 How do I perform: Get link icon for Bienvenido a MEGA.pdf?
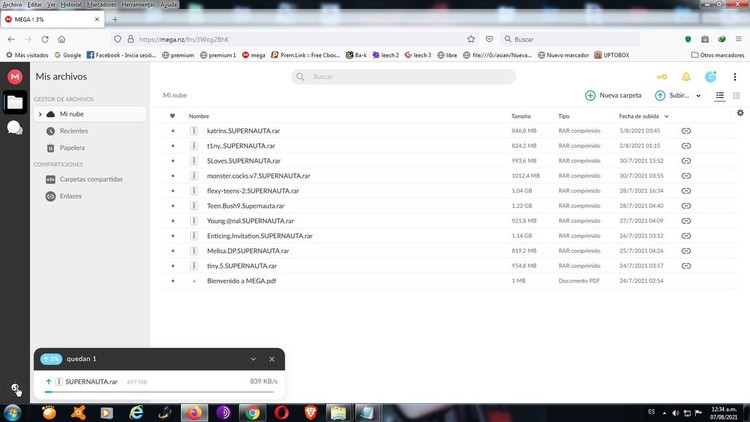point(686,281)
